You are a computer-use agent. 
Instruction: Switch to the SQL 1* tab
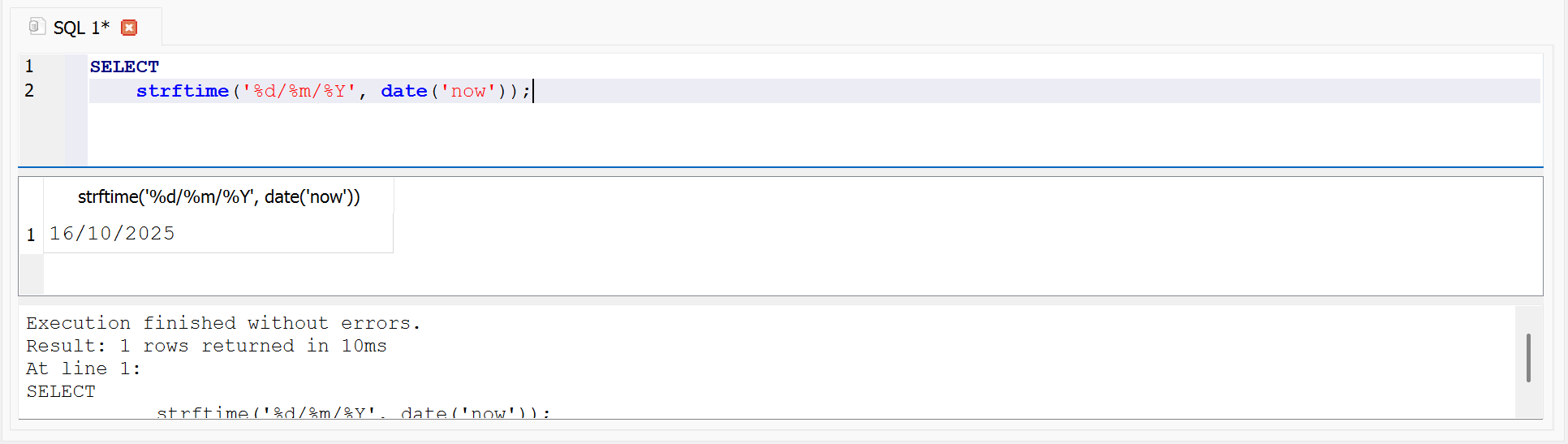80,28
